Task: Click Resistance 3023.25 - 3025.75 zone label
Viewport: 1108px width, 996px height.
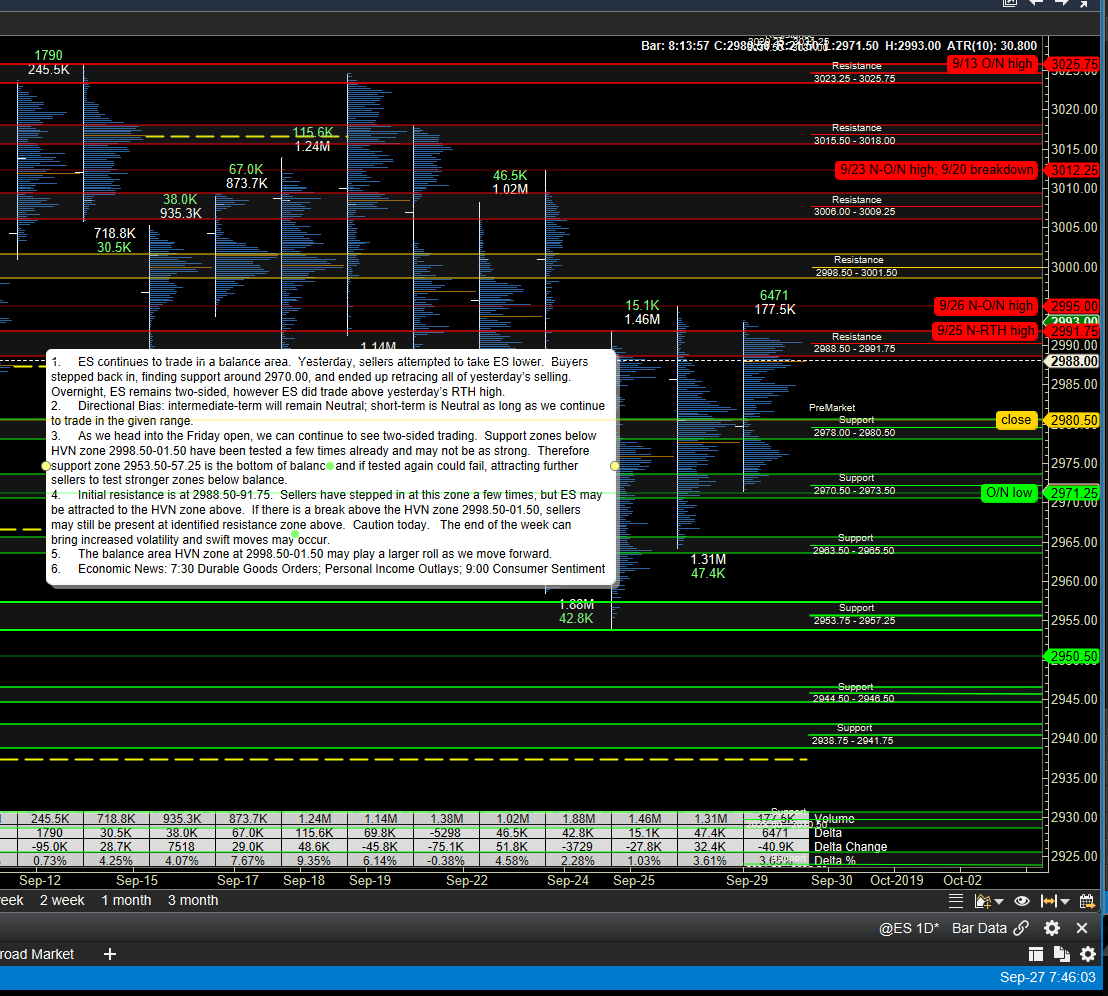Action: click(x=855, y=72)
